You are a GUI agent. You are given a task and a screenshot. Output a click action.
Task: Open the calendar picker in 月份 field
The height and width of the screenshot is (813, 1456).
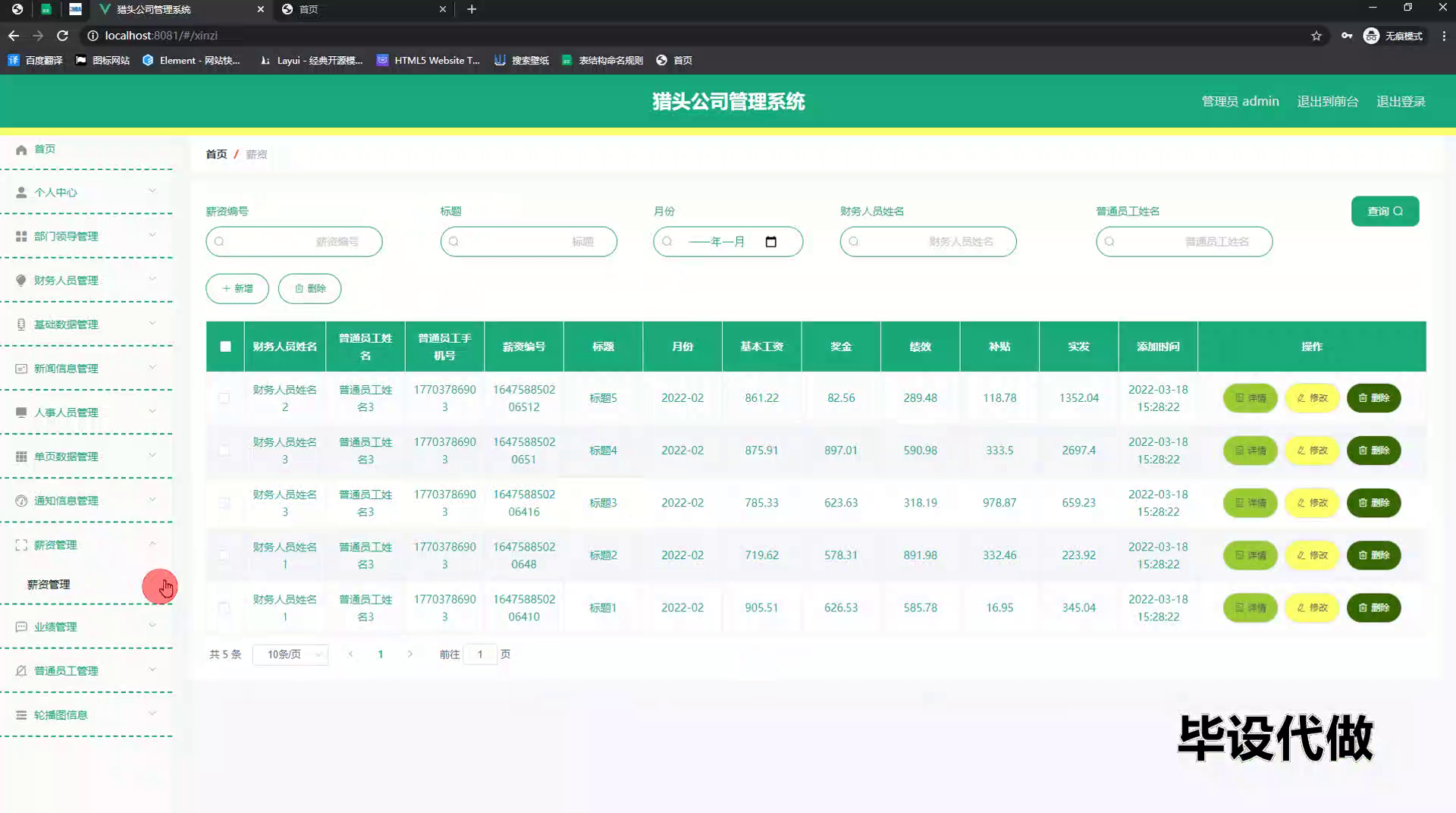[x=771, y=242]
